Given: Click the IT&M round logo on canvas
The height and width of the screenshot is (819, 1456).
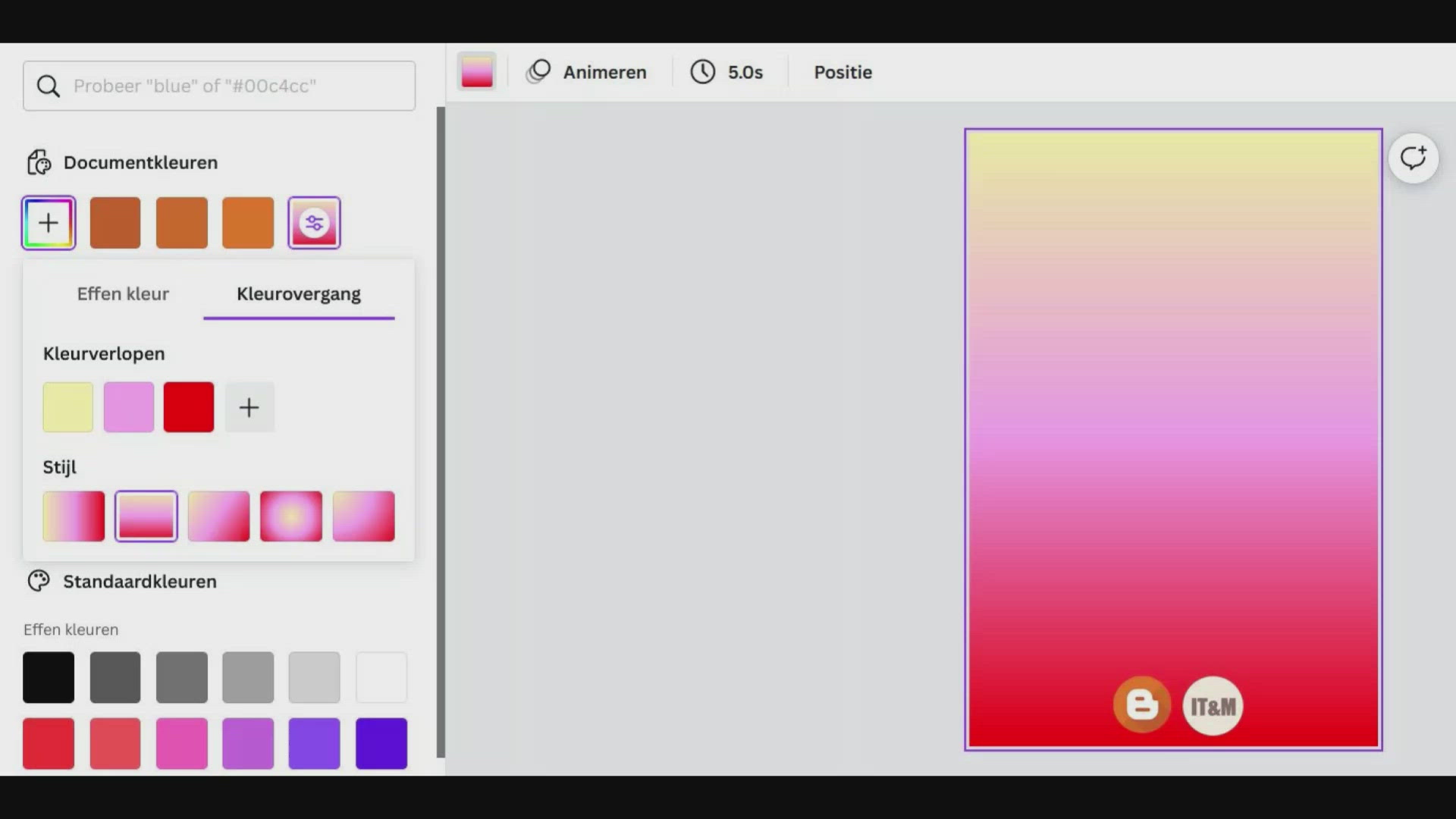Looking at the screenshot, I should [1213, 706].
